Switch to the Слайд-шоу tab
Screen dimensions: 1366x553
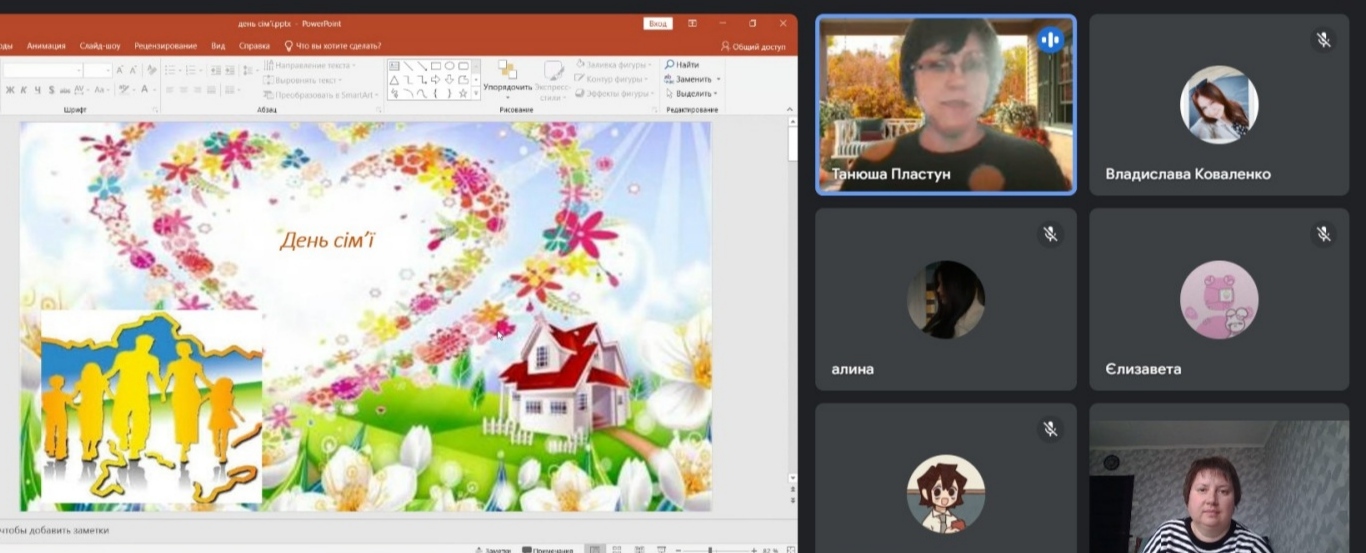100,46
